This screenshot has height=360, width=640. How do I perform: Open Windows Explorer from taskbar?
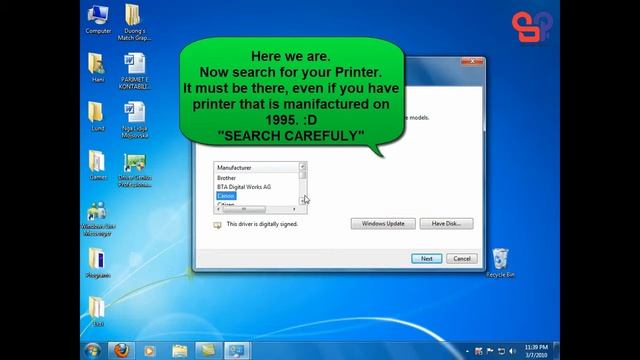pyautogui.click(x=179, y=351)
